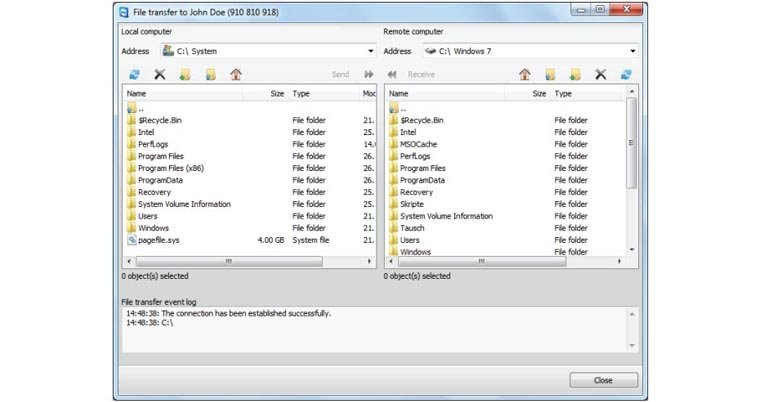Click the TeamViewer icon in title bar

point(124,12)
